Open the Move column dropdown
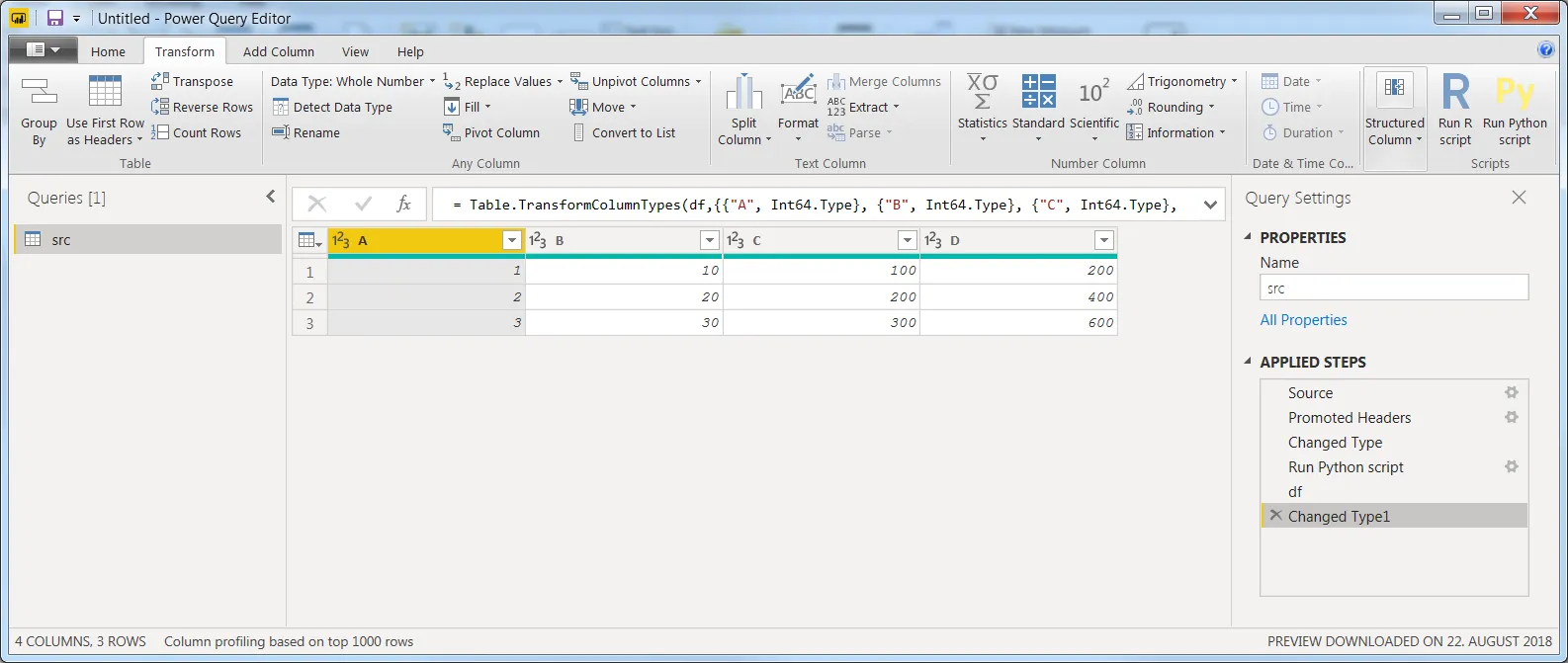The image size is (1568, 663). (603, 107)
